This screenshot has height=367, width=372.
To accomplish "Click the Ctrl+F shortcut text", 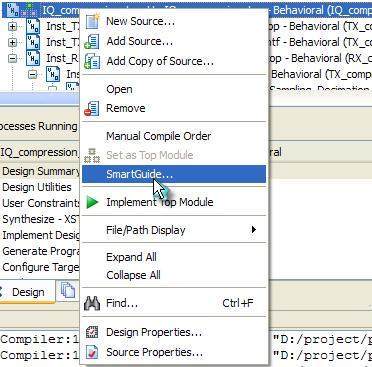I will click(x=238, y=303).
